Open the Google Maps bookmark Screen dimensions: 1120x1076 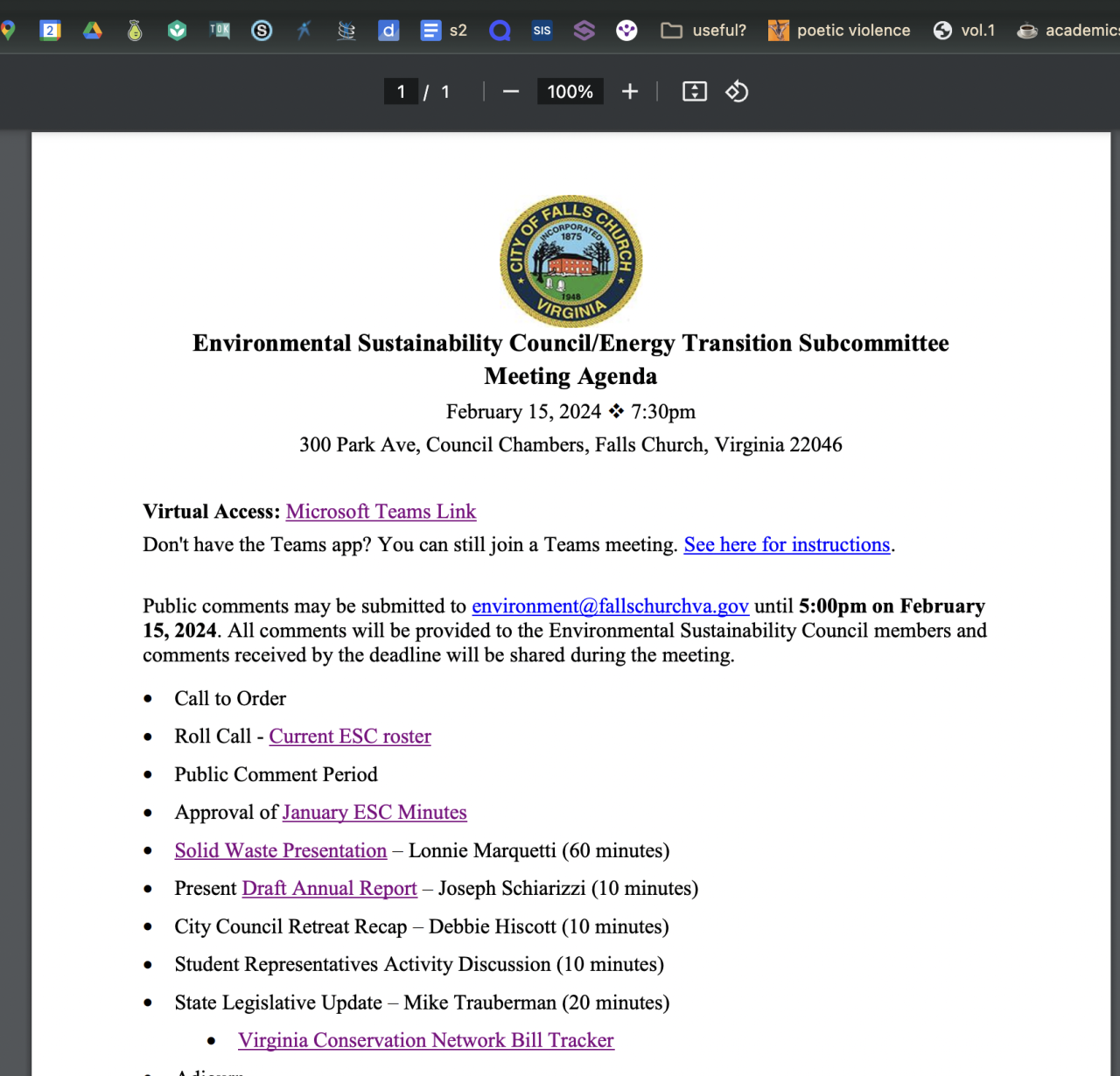[8, 31]
